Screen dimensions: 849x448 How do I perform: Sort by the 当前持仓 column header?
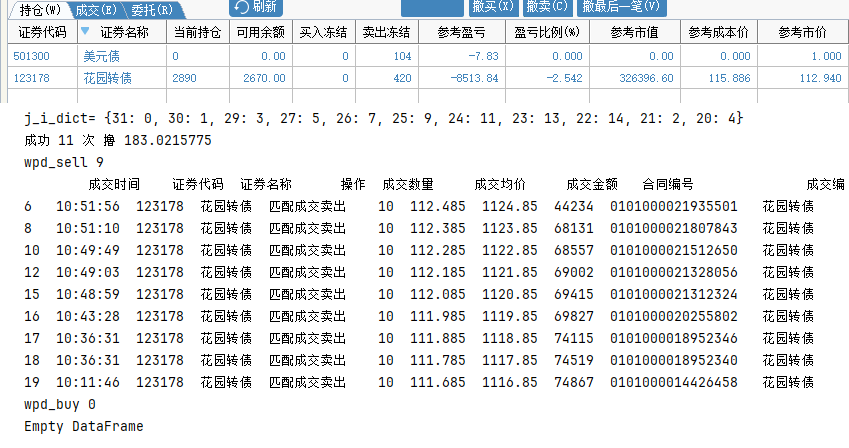pos(198,33)
